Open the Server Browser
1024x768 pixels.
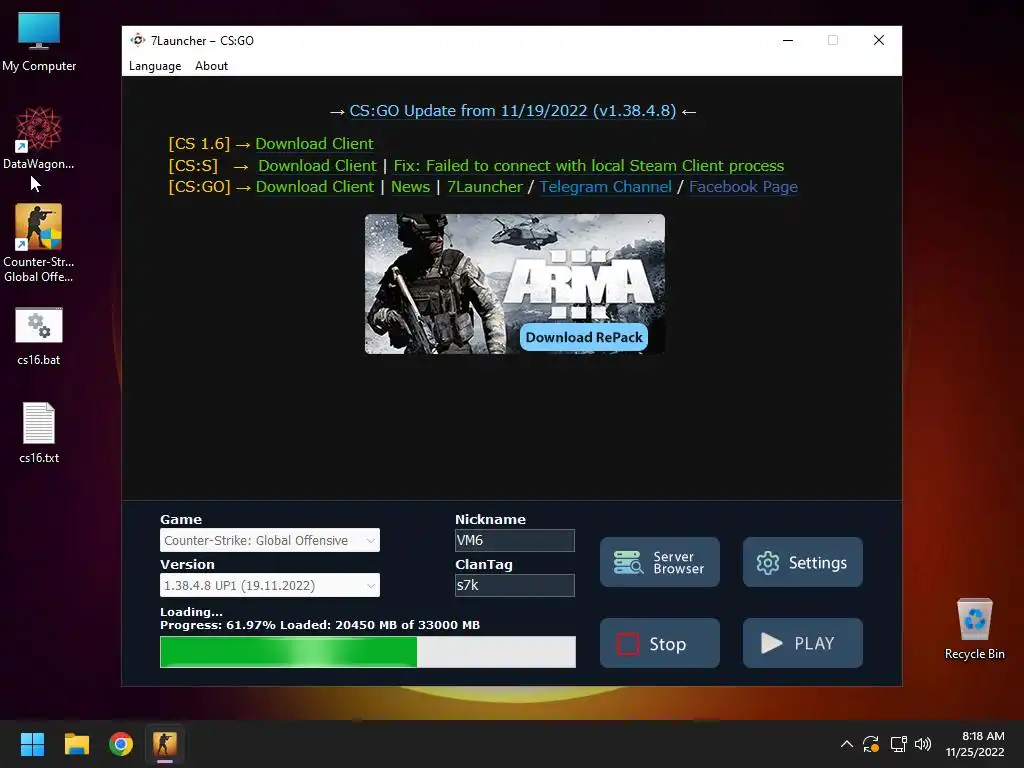pyautogui.click(x=660, y=562)
